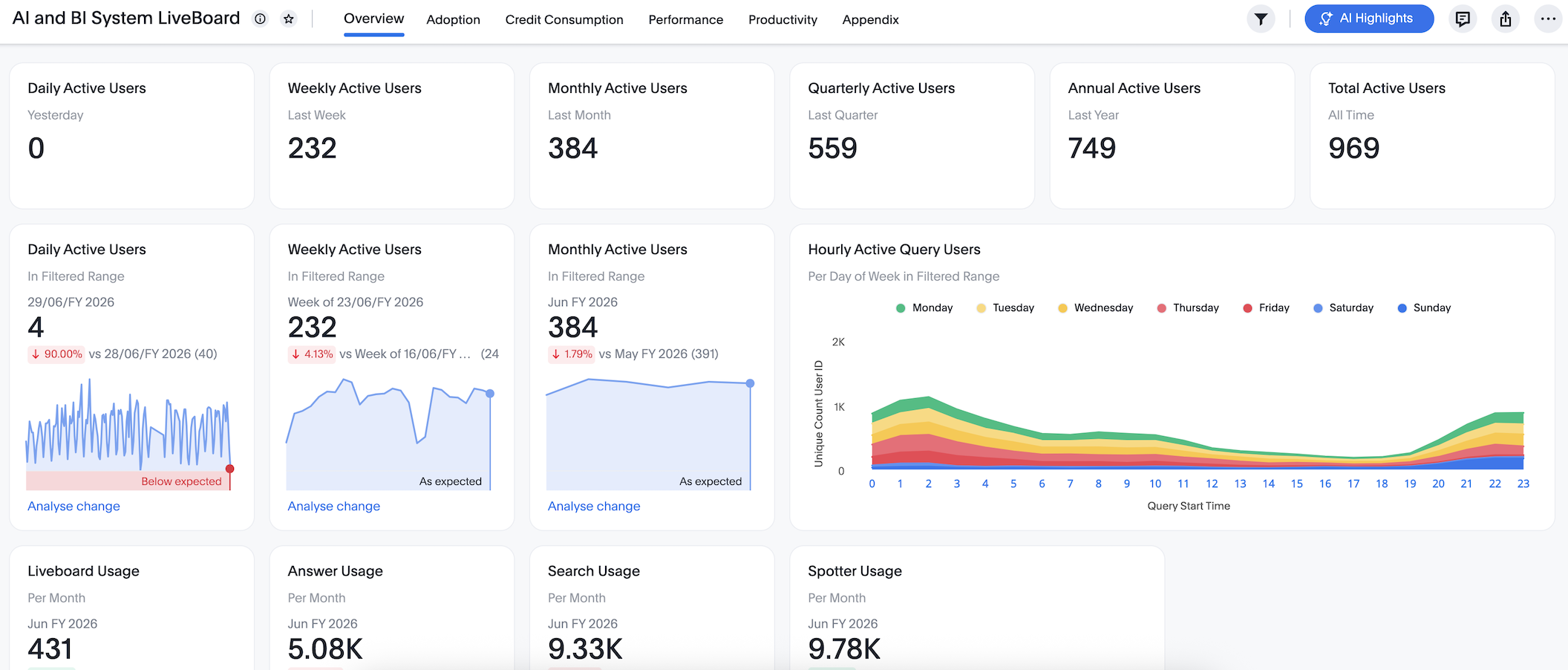
Task: Open the more options ellipsis menu
Action: [1548, 19]
